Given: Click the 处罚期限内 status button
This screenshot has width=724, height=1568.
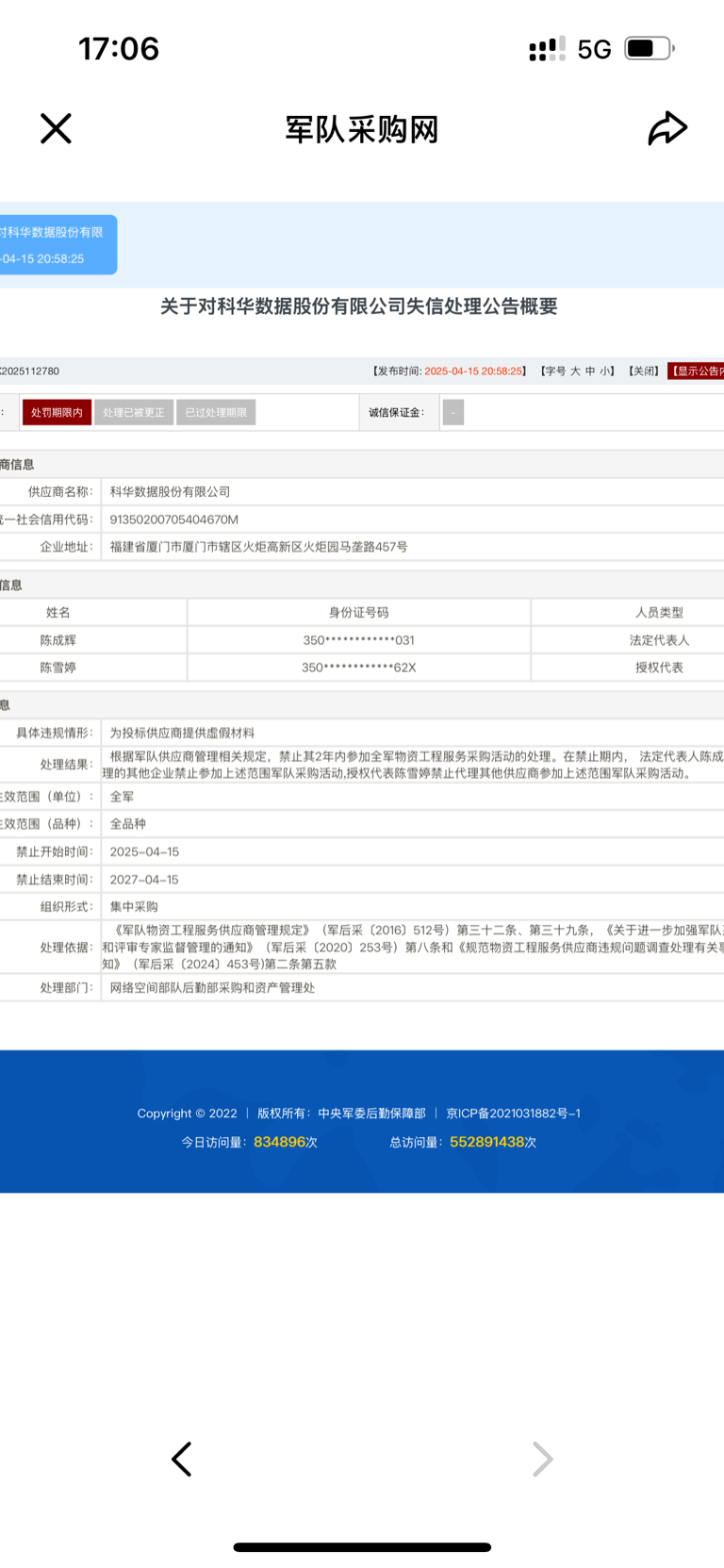Looking at the screenshot, I should [x=57, y=412].
